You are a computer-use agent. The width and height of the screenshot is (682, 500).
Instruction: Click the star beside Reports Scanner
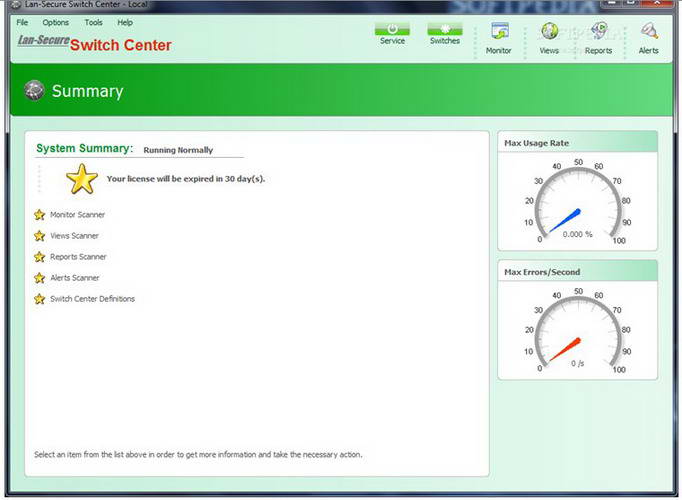(x=40, y=257)
